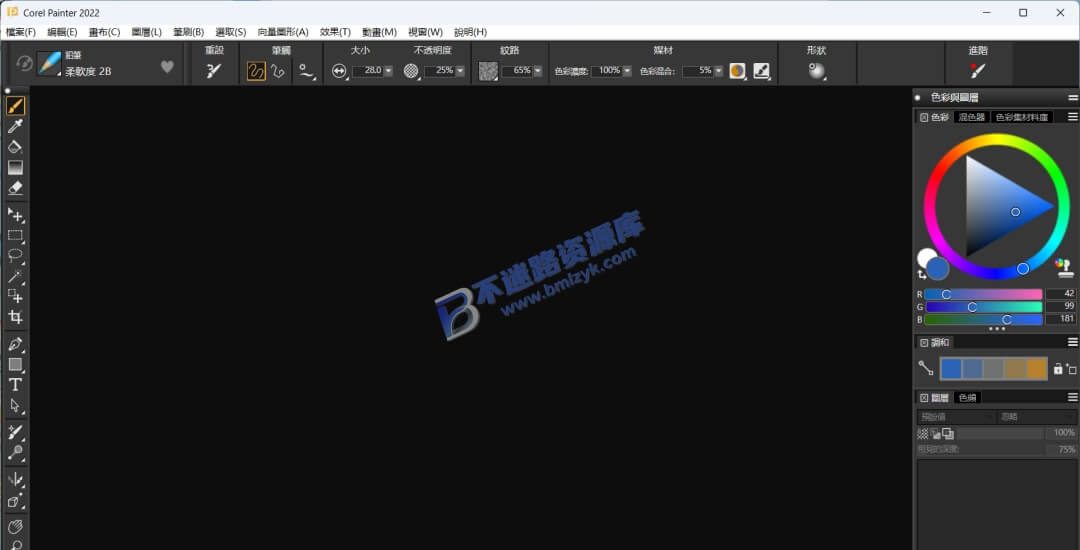Viewport: 1080px width, 550px height.
Task: Open the 紋路 grain percentage dropdown
Action: (x=538, y=71)
